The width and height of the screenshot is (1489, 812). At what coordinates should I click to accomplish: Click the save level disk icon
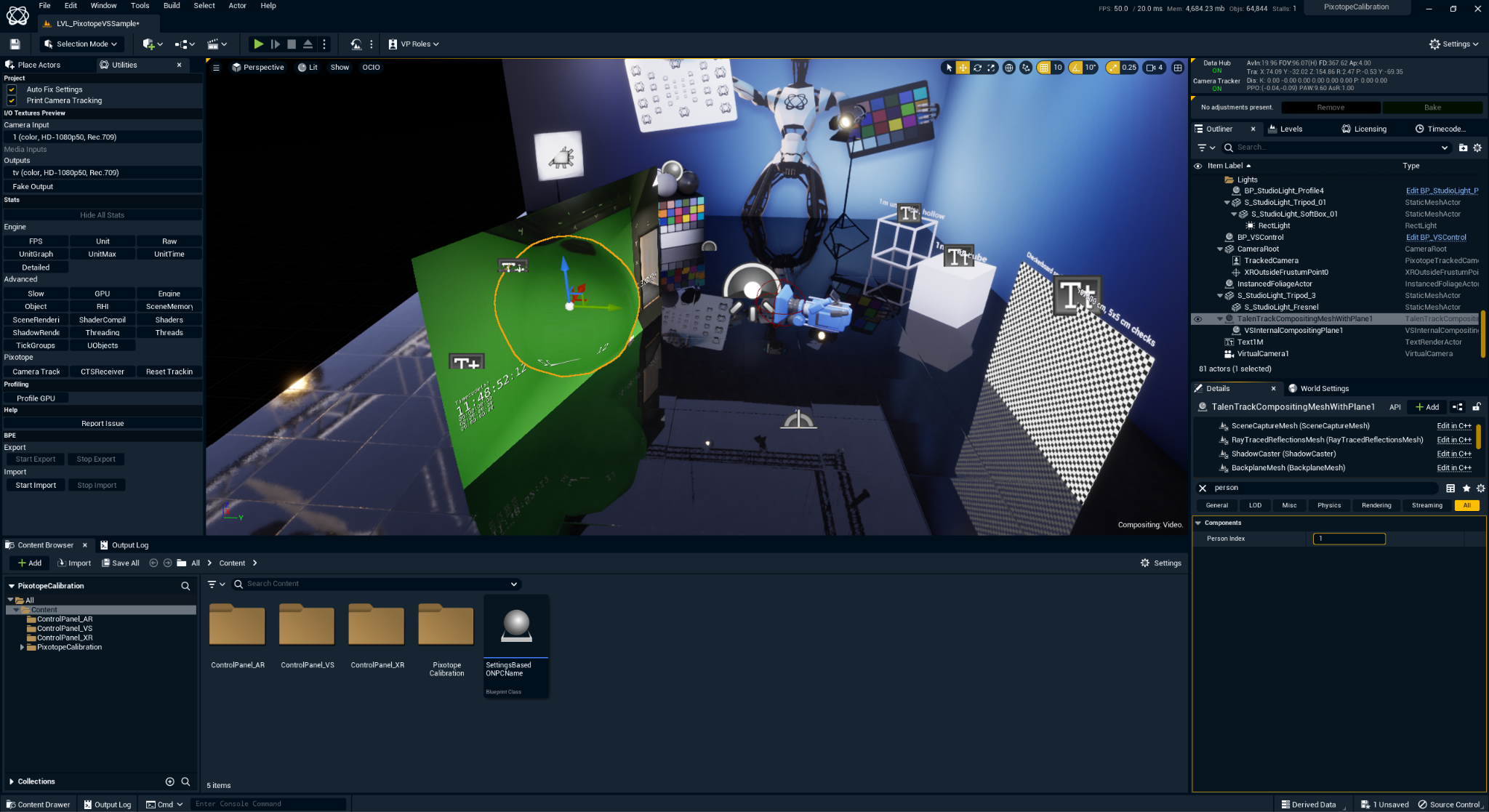pyautogui.click(x=15, y=44)
